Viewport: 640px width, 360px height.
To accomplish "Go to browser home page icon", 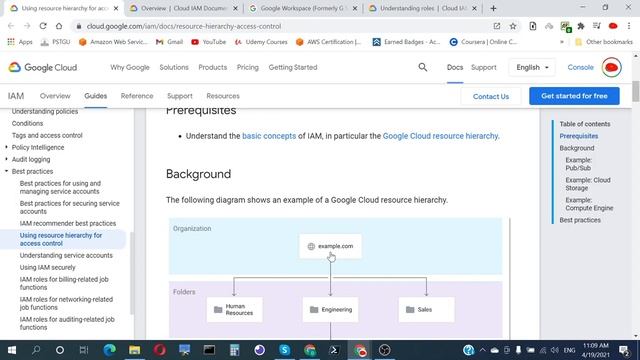I will [59, 26].
